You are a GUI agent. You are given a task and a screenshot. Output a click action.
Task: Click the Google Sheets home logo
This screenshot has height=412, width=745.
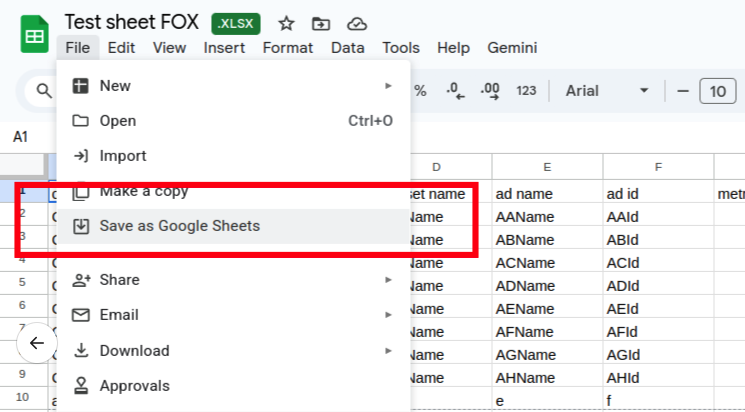(35, 35)
